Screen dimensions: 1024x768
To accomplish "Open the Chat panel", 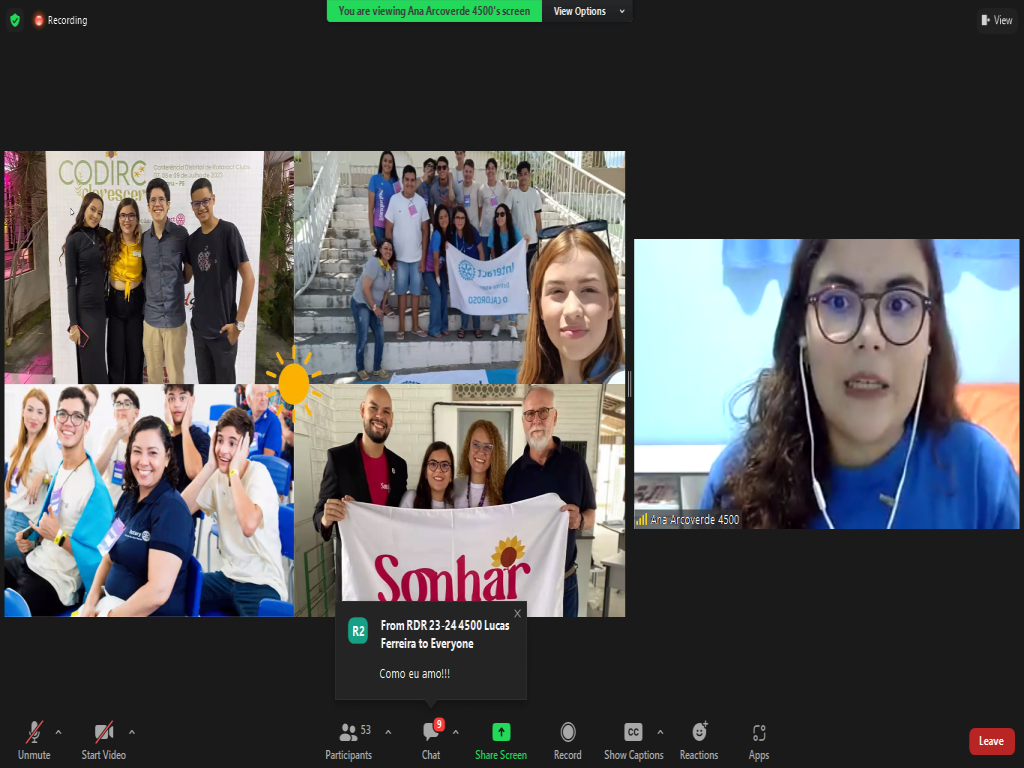I will click(x=431, y=740).
